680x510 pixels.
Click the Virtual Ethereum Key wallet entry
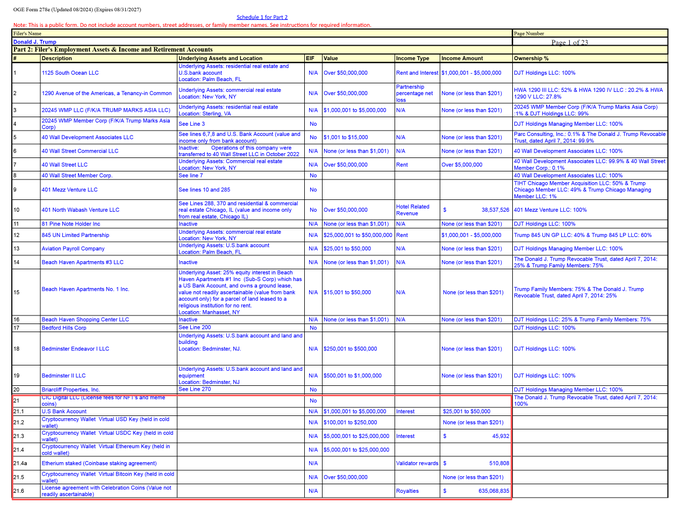click(106, 450)
